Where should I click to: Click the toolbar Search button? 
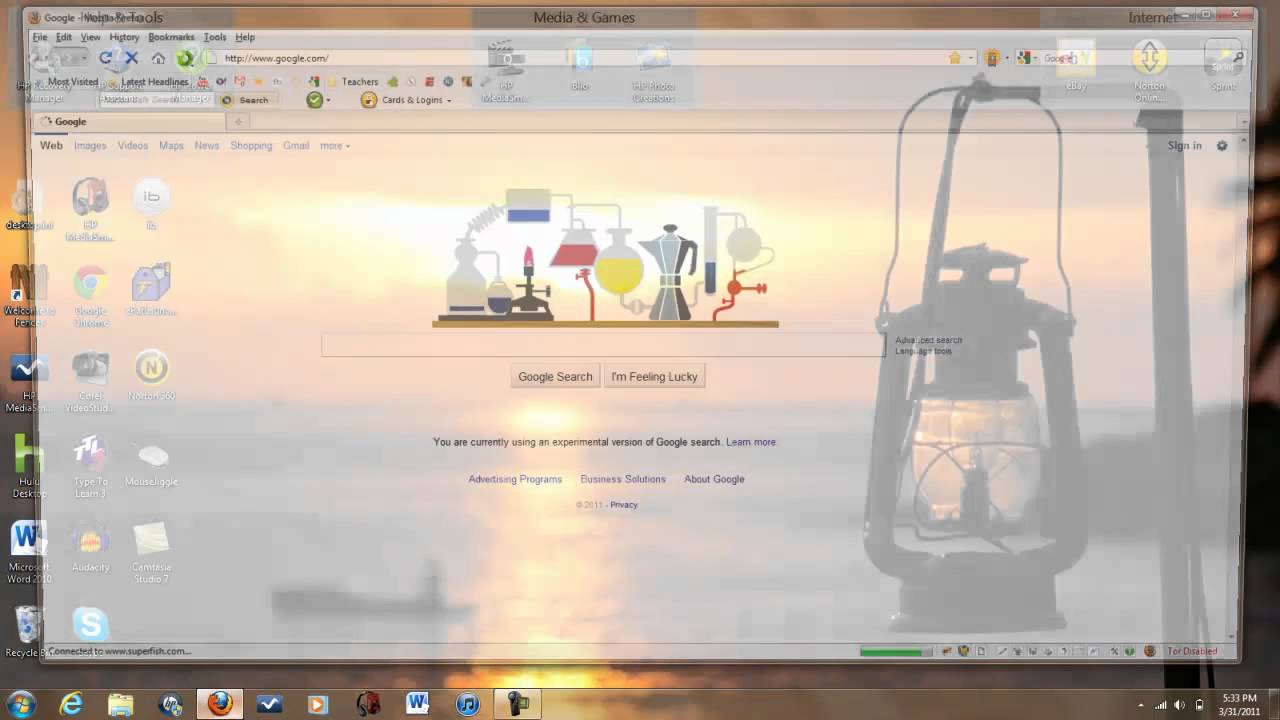(245, 100)
